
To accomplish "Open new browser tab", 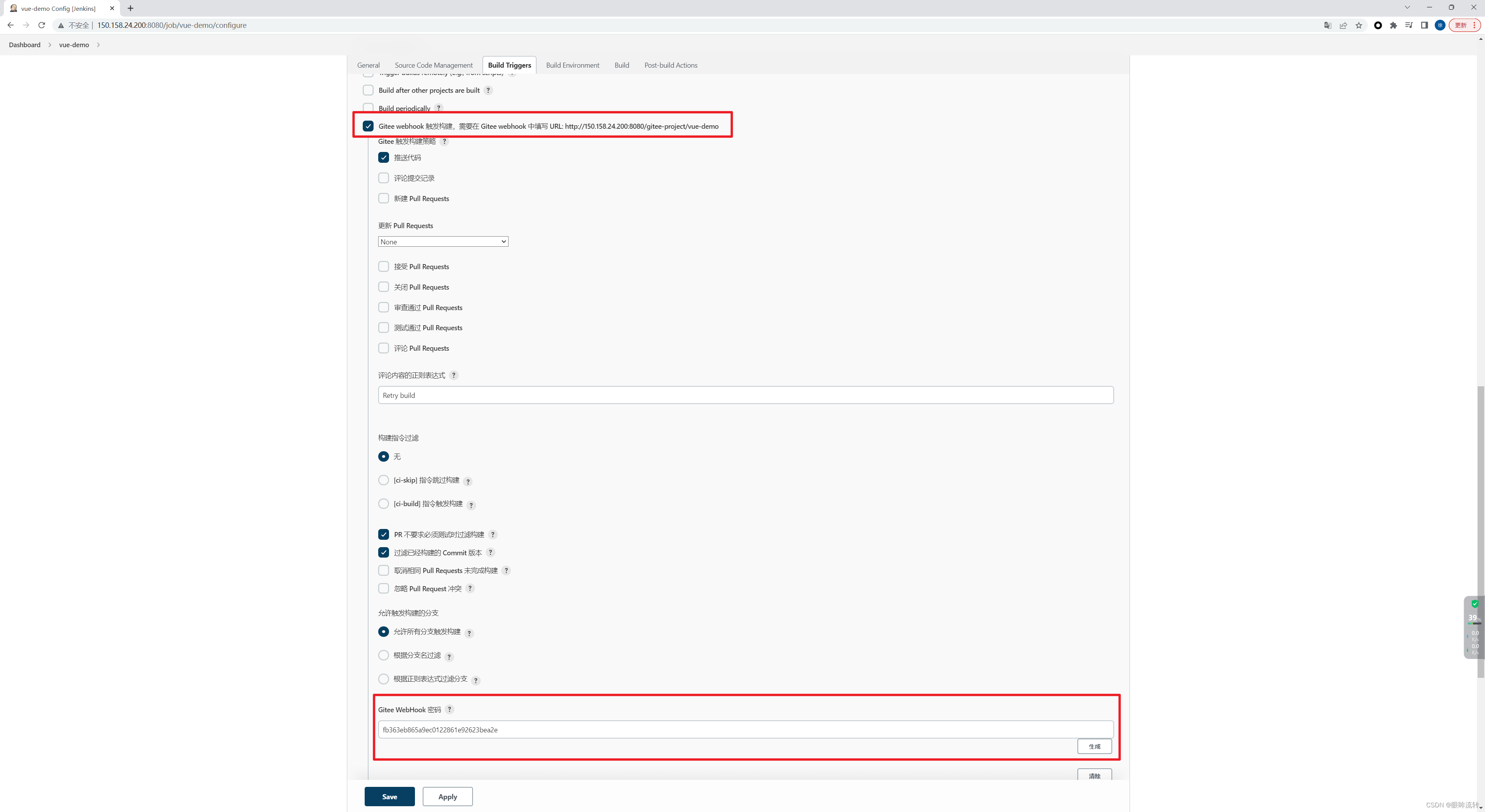I will (x=130, y=8).
